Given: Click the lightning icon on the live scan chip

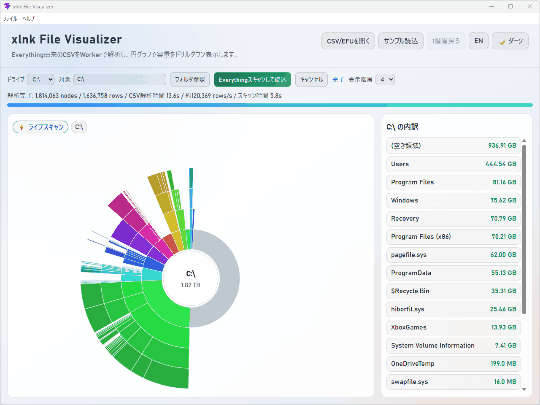Looking at the screenshot, I should click(x=21, y=127).
